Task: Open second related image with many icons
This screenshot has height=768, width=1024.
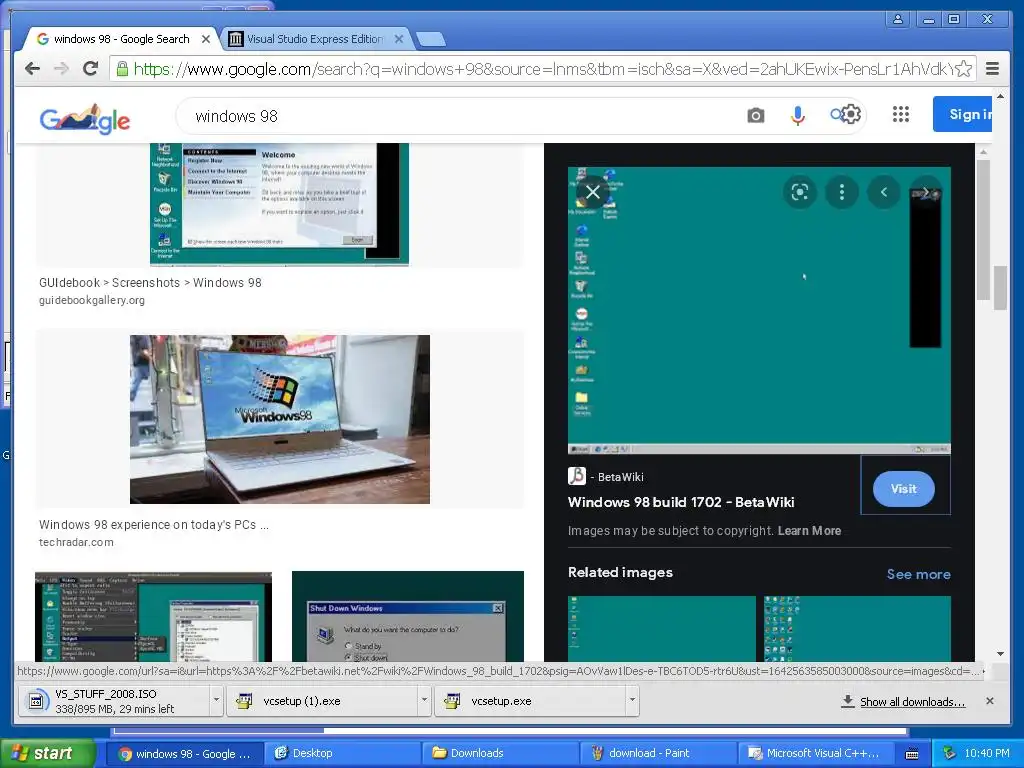Action: (x=857, y=628)
